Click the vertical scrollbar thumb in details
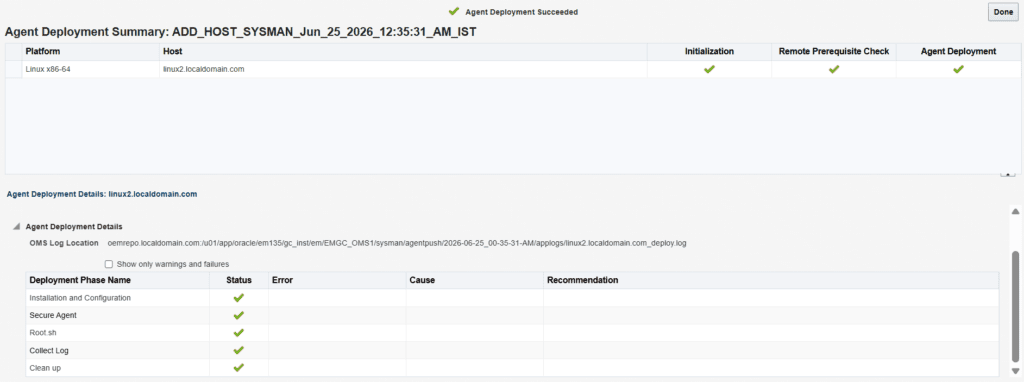Viewport: 1024px width, 382px height. click(1015, 307)
